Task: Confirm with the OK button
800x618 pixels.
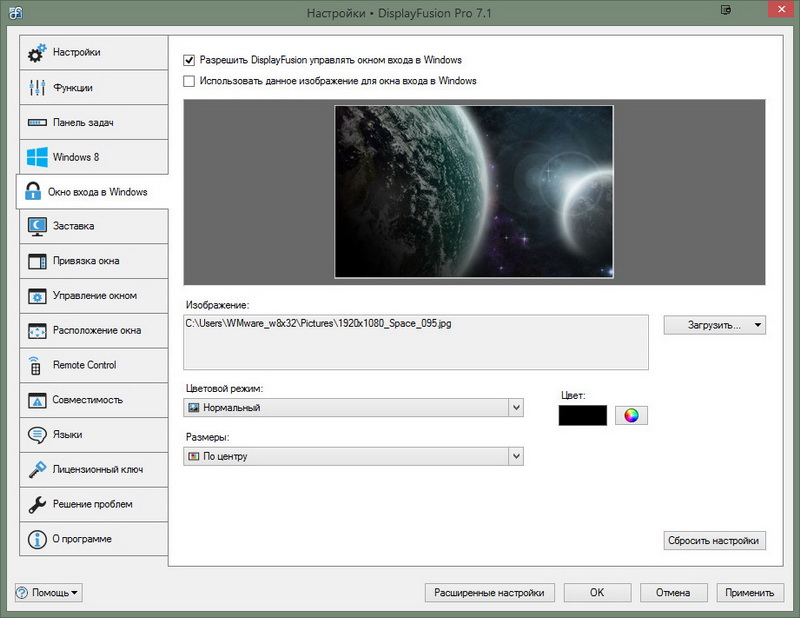Action: 597,592
